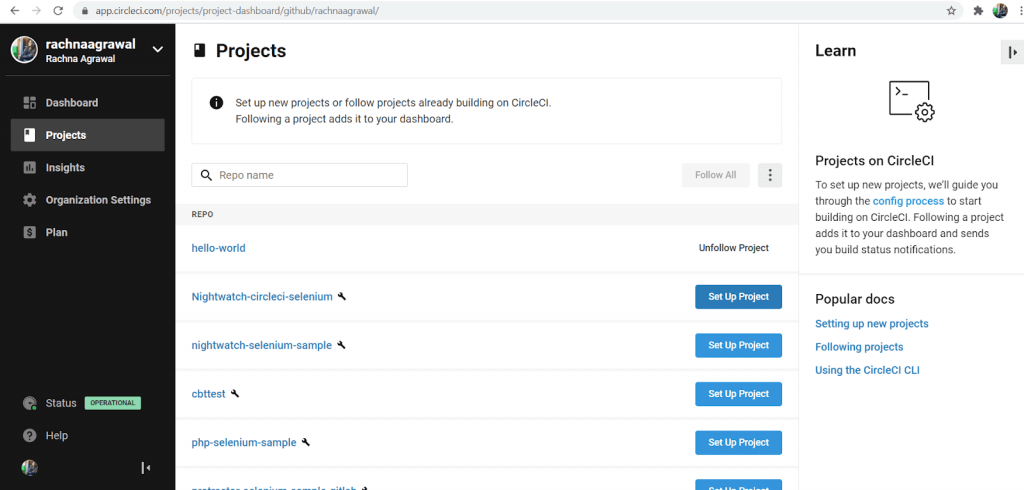This screenshot has height=490, width=1024.
Task: Click wrench icon beside Nightwatch-circleci-selenium
Action: (342, 297)
